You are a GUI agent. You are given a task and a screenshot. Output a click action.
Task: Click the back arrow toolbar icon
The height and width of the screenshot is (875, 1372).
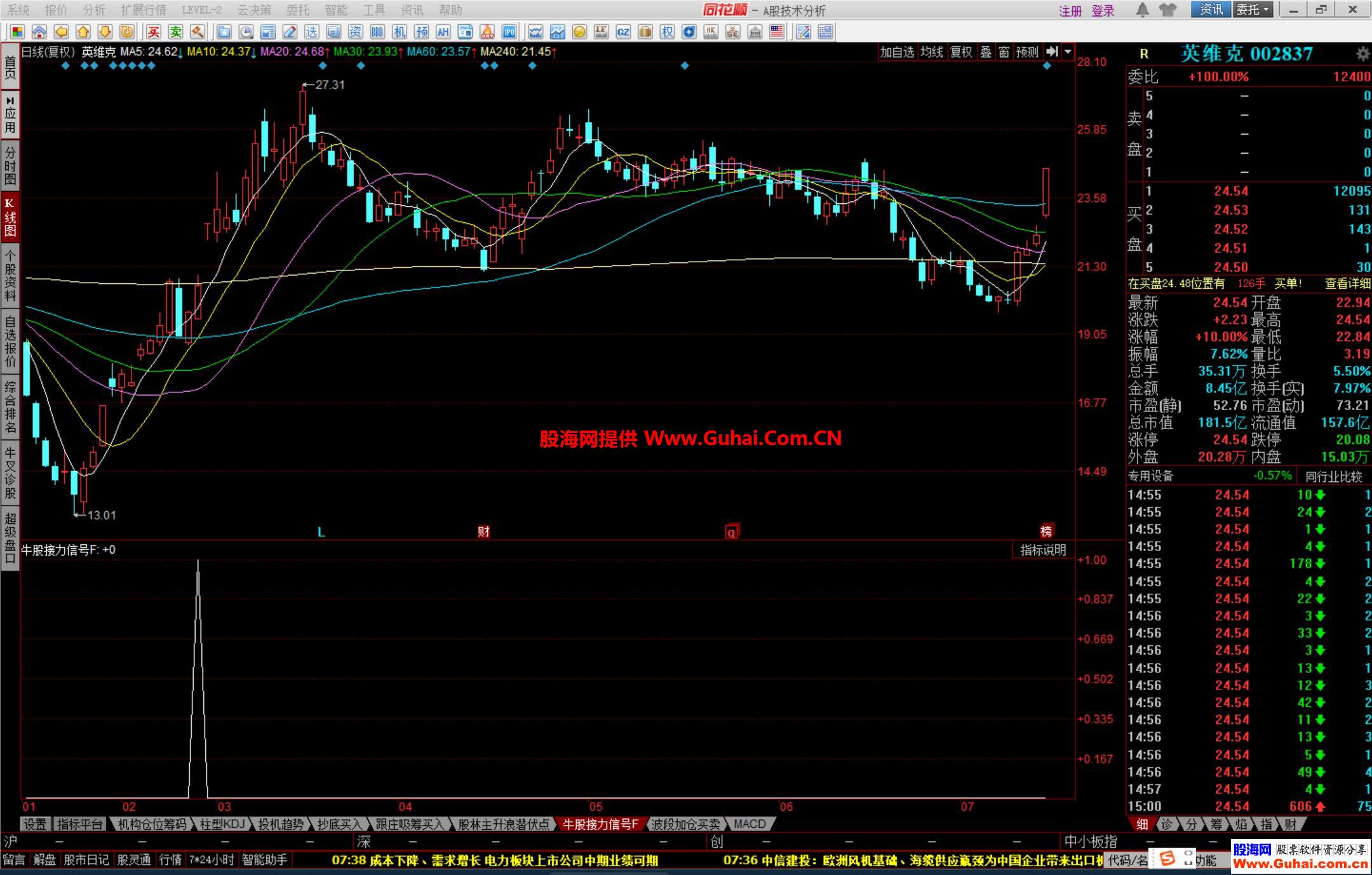61,32
